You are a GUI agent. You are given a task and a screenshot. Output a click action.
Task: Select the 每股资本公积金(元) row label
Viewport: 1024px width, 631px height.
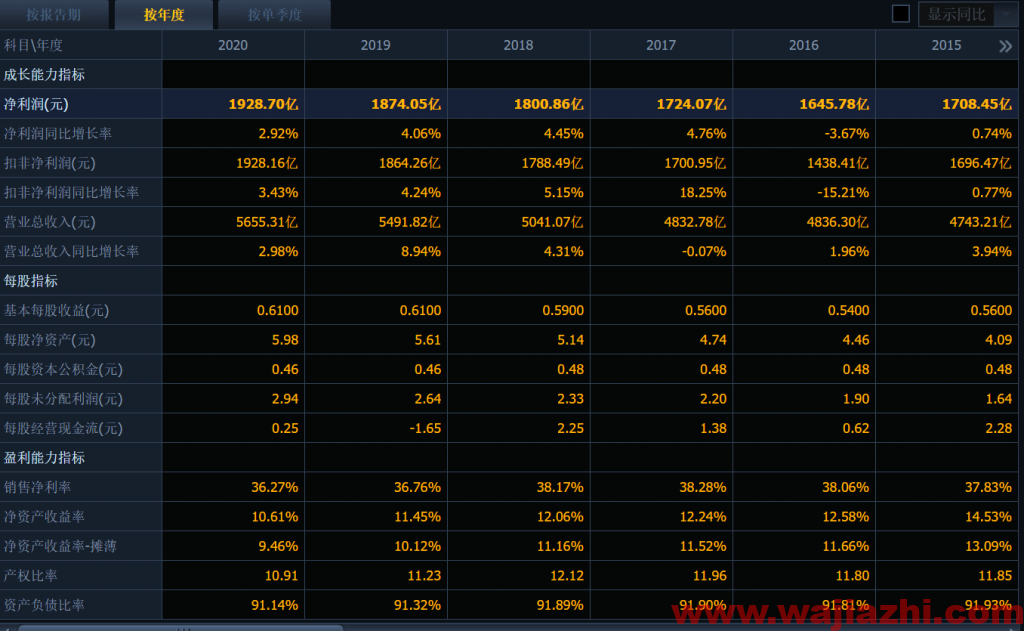(x=63, y=369)
